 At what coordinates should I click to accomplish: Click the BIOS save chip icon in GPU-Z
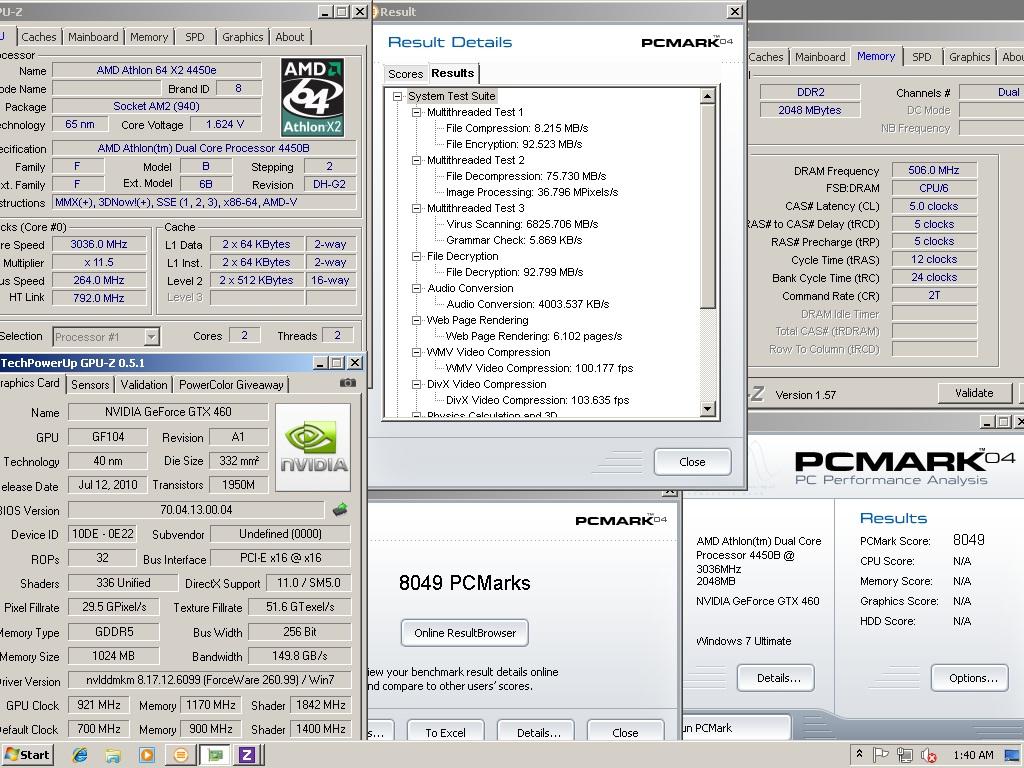(340, 509)
